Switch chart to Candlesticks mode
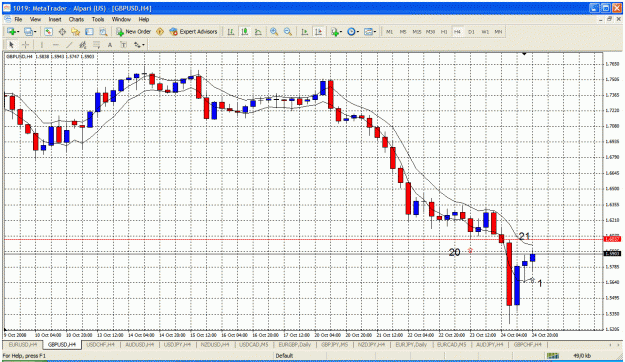The height and width of the screenshot is (362, 625). pos(244,31)
